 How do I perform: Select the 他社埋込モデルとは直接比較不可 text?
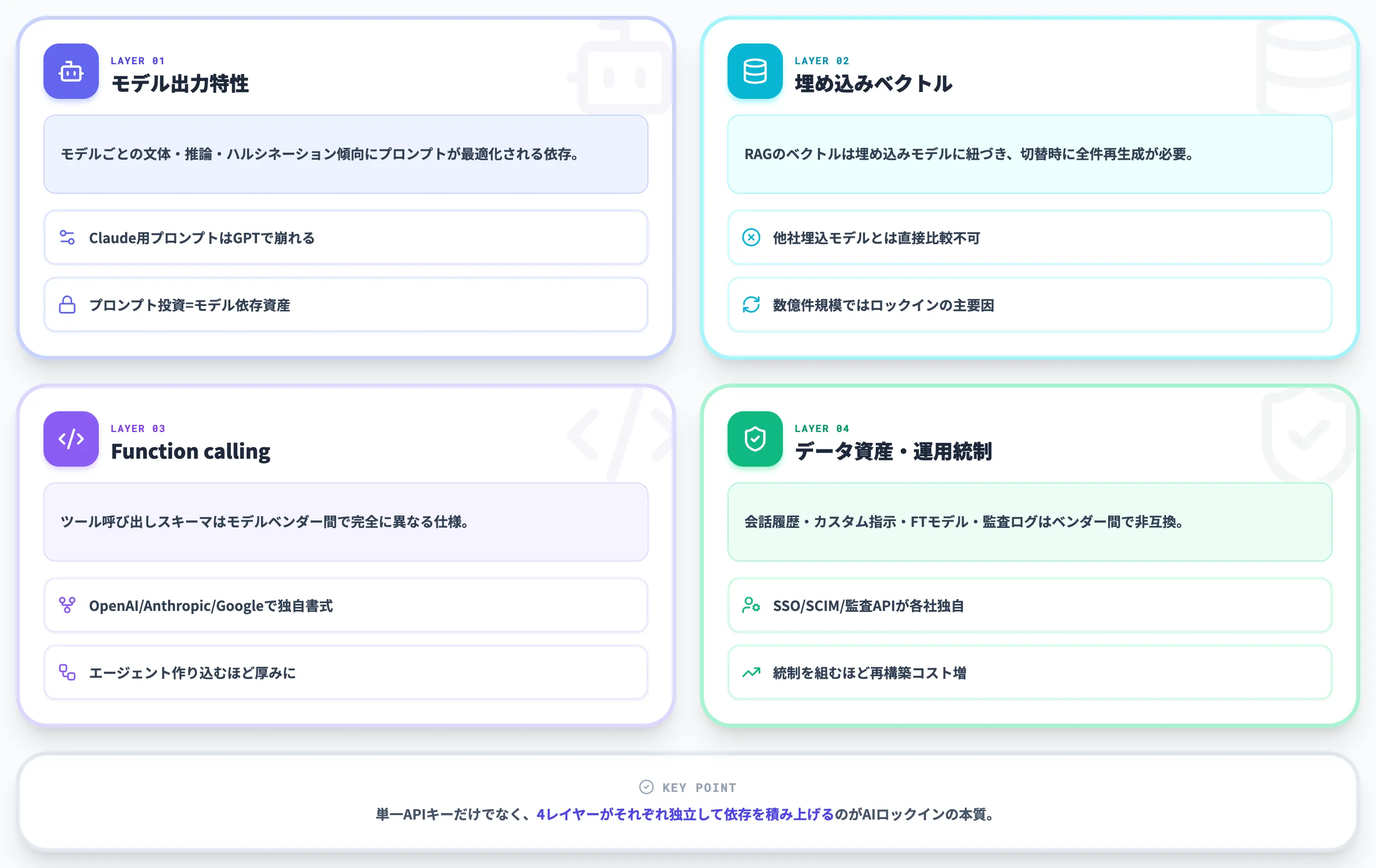pos(876,238)
